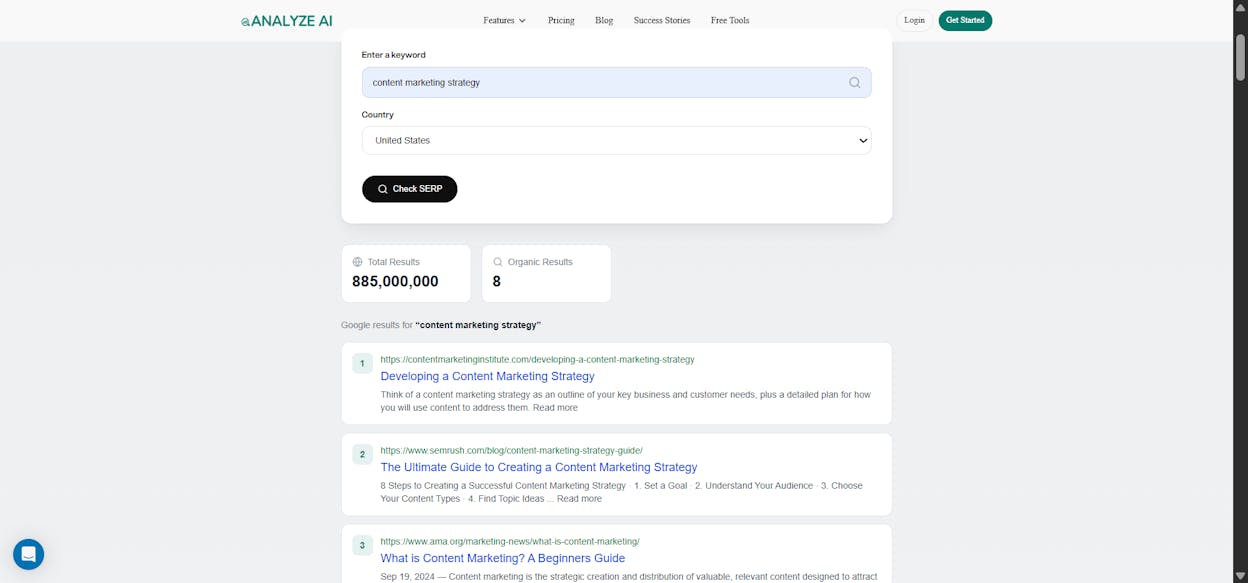Expand the Features menu
Viewport: 1248px width, 583px height.
point(504,20)
